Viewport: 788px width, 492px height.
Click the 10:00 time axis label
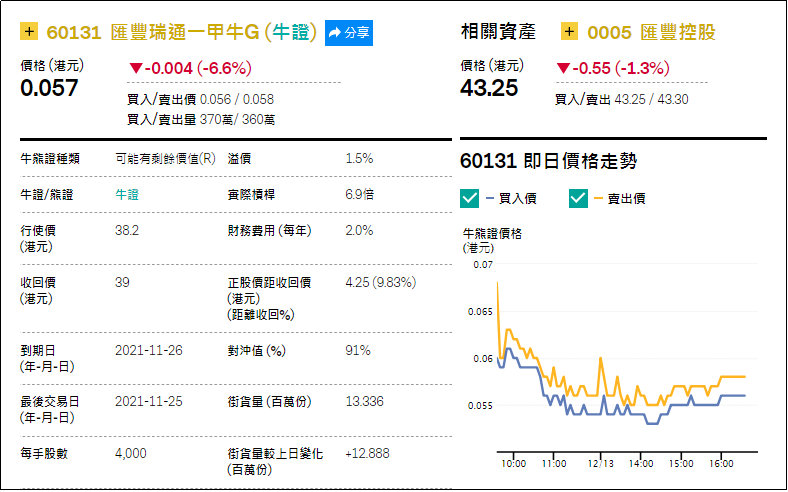[514, 464]
